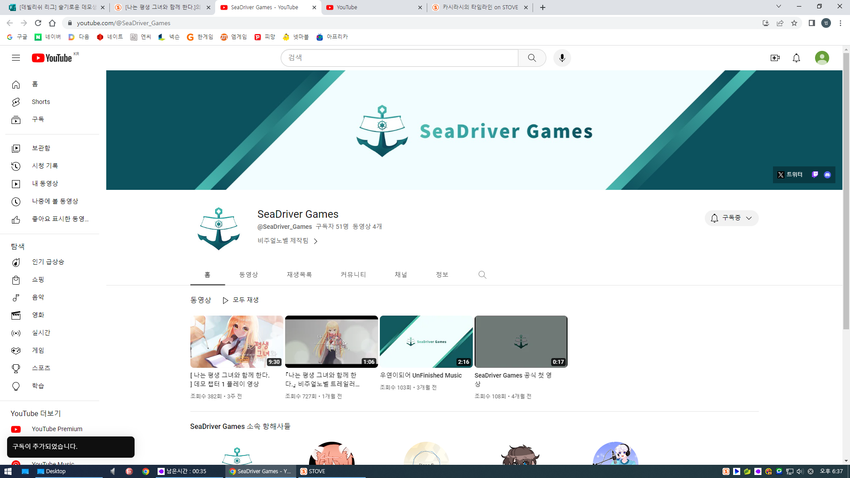This screenshot has width=850, height=478.
Task: Open 2:16 UnFinished Music thumbnail
Action: pyautogui.click(x=426, y=342)
